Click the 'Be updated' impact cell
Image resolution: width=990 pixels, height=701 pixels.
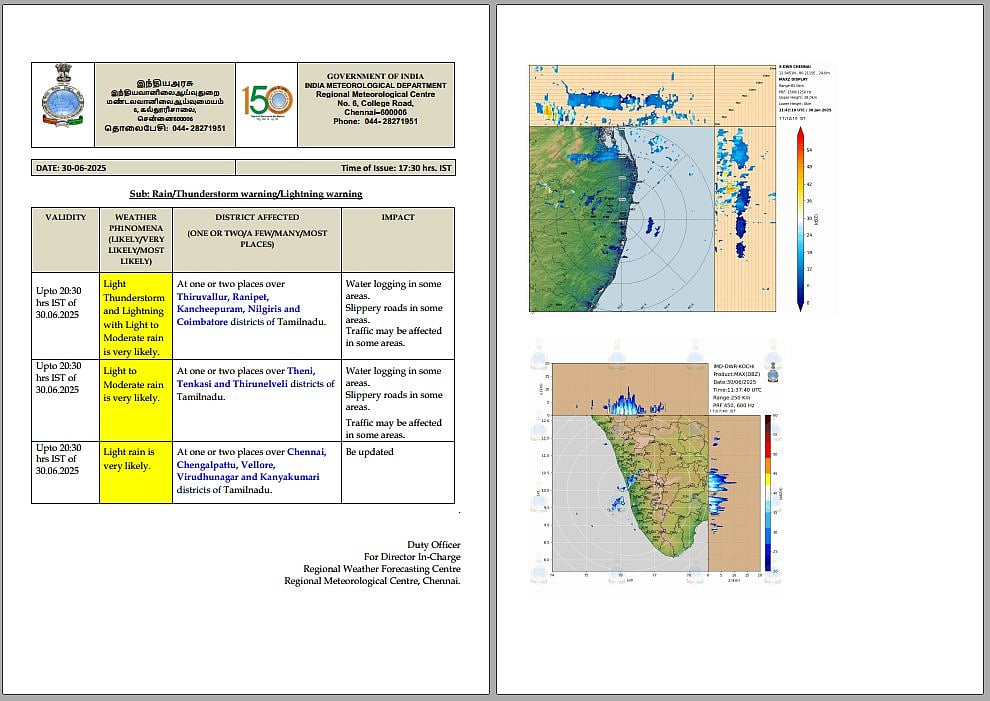[370, 452]
